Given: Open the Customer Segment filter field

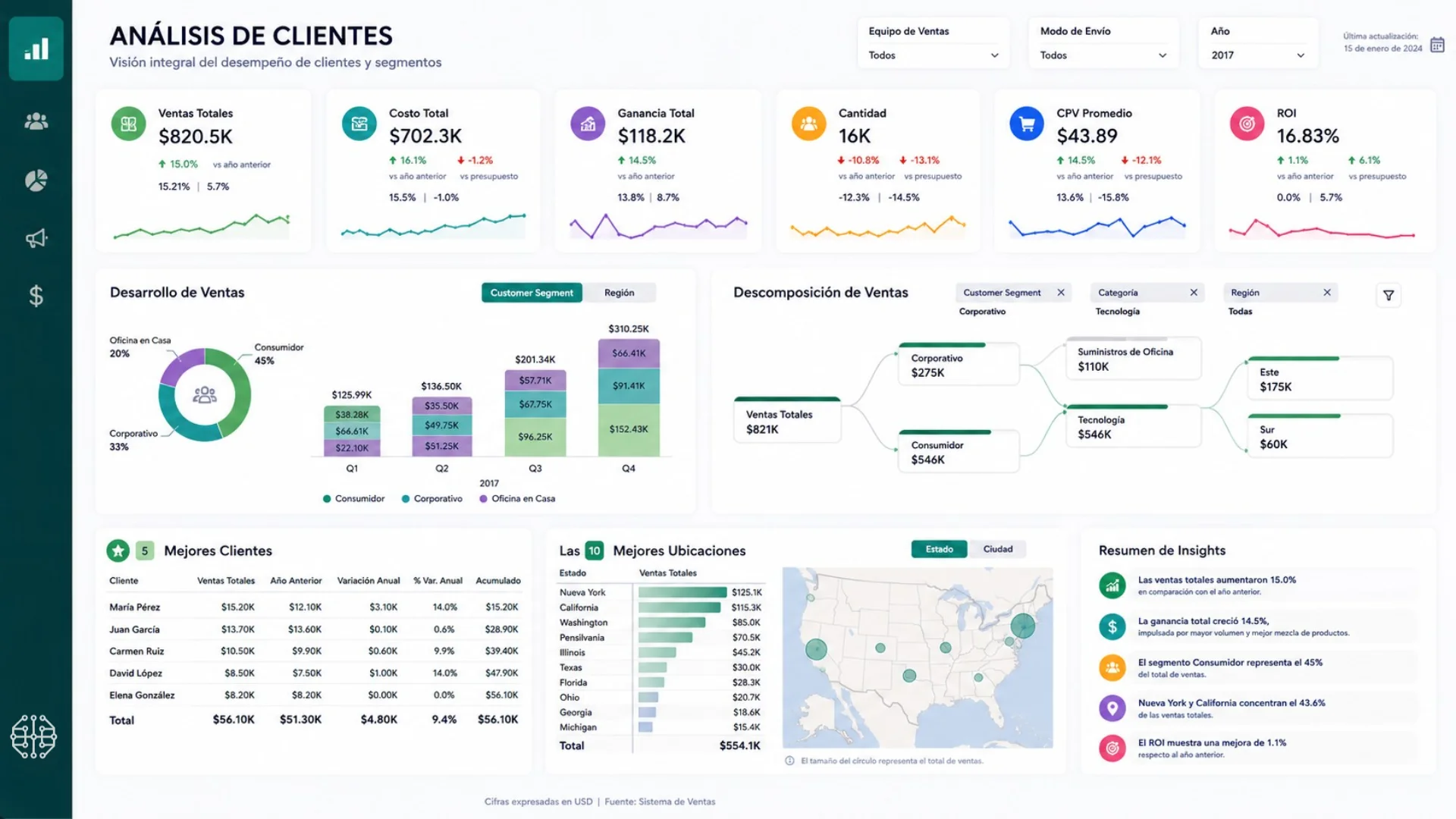Looking at the screenshot, I should (x=1012, y=293).
